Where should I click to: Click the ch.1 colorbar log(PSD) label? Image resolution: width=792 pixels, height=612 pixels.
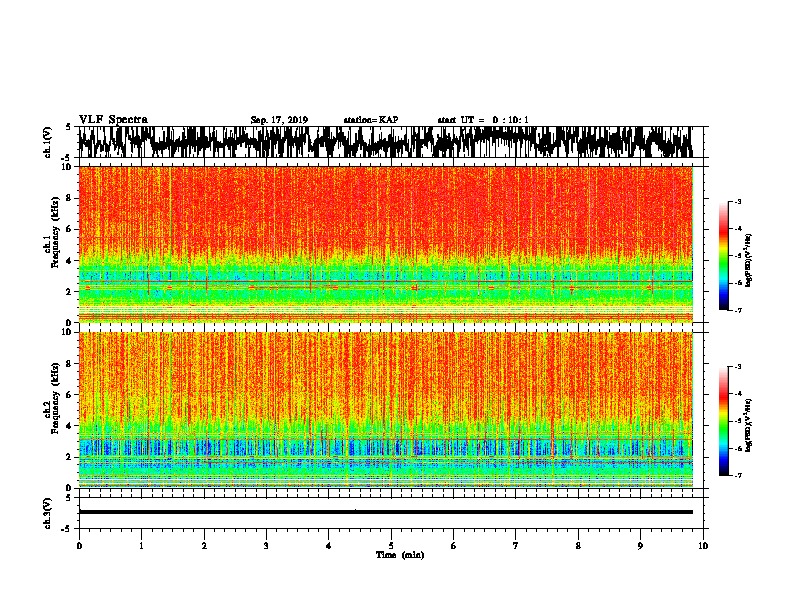(x=749, y=260)
